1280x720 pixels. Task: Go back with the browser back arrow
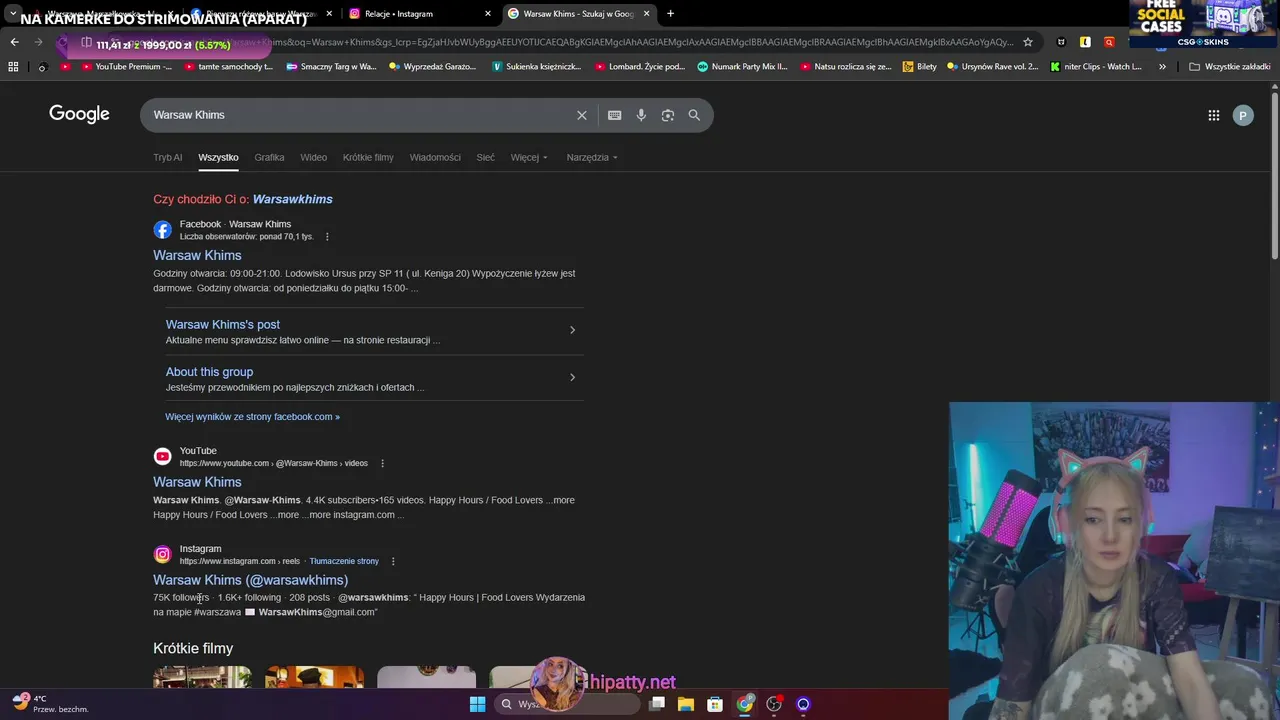coord(14,42)
